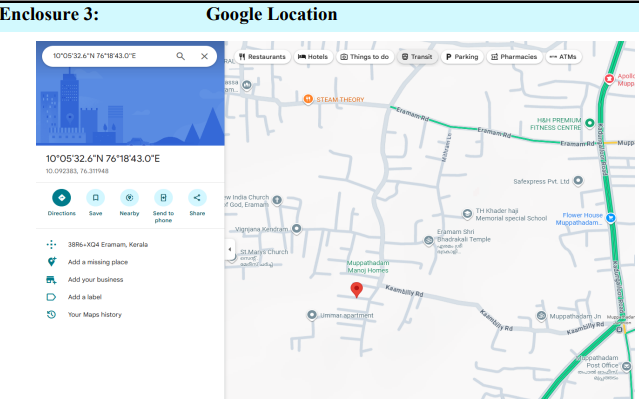The image size is (639, 411).
Task: Click heading 10°05'32.6"N 76°18'43.0"E in panel
Action: (x=103, y=158)
